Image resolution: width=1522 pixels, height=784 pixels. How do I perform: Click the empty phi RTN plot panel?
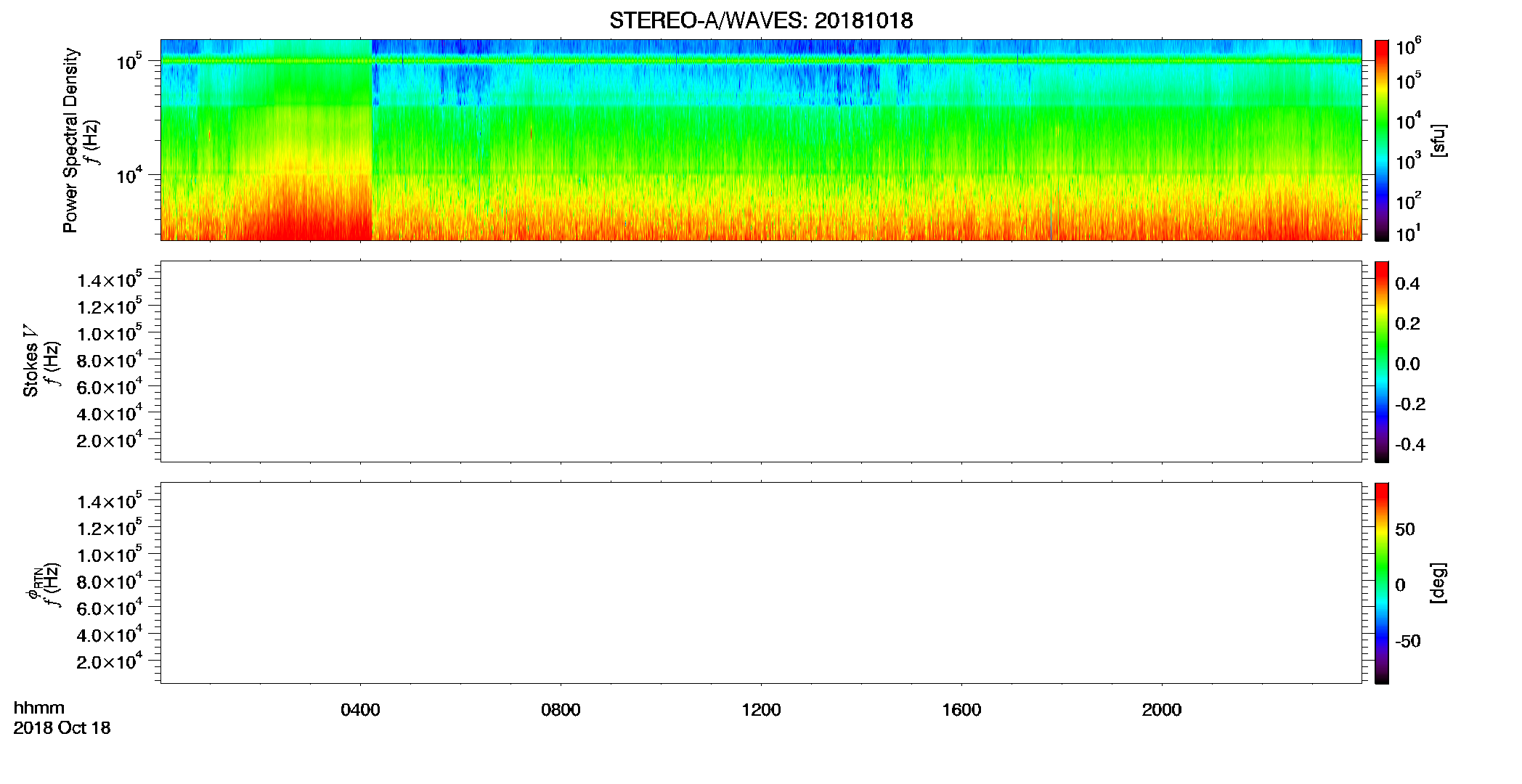point(761,583)
